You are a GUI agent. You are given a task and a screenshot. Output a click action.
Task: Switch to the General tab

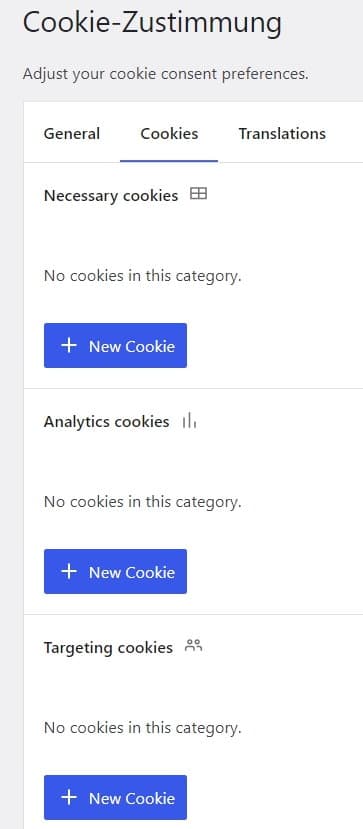tap(71, 134)
